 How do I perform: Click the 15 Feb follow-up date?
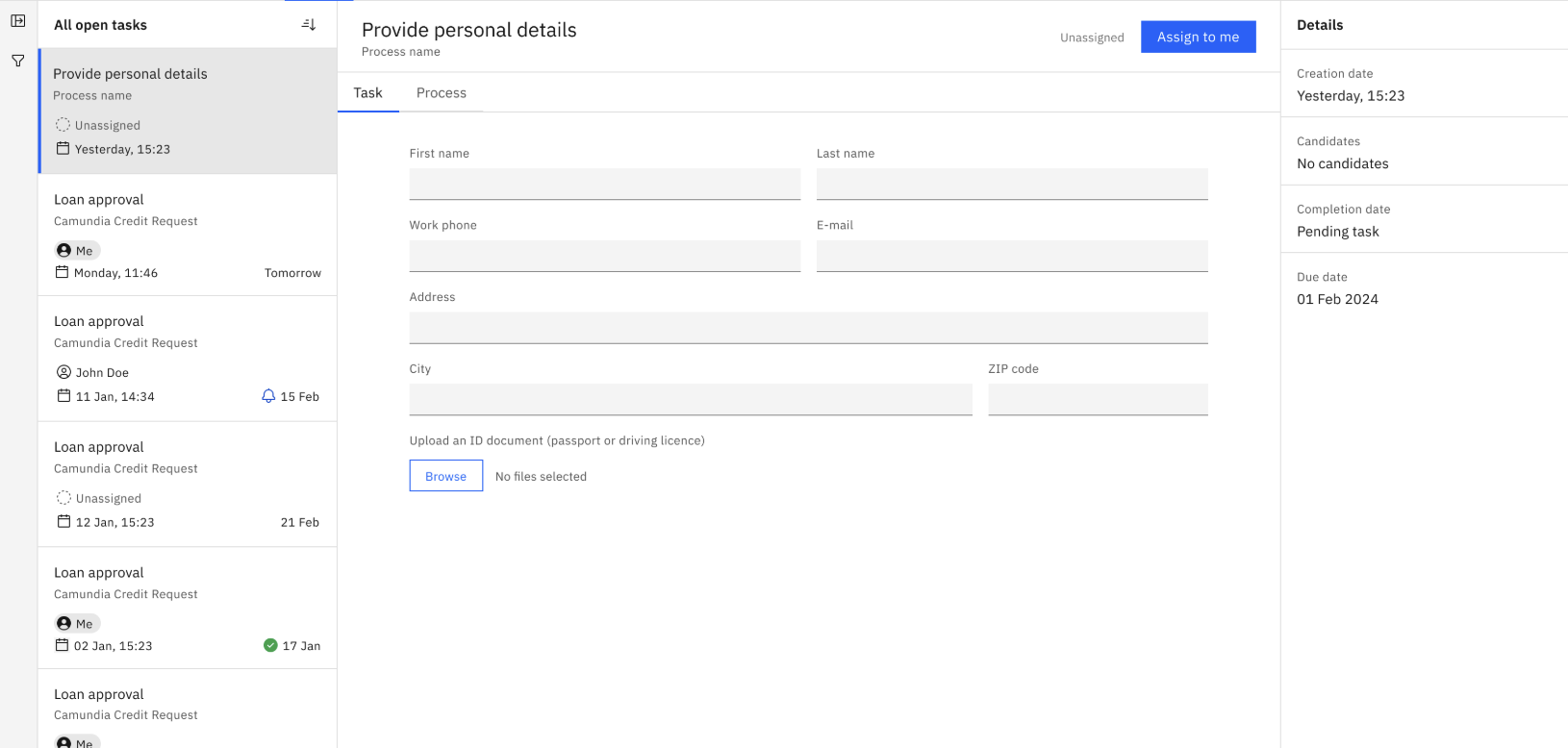299,396
